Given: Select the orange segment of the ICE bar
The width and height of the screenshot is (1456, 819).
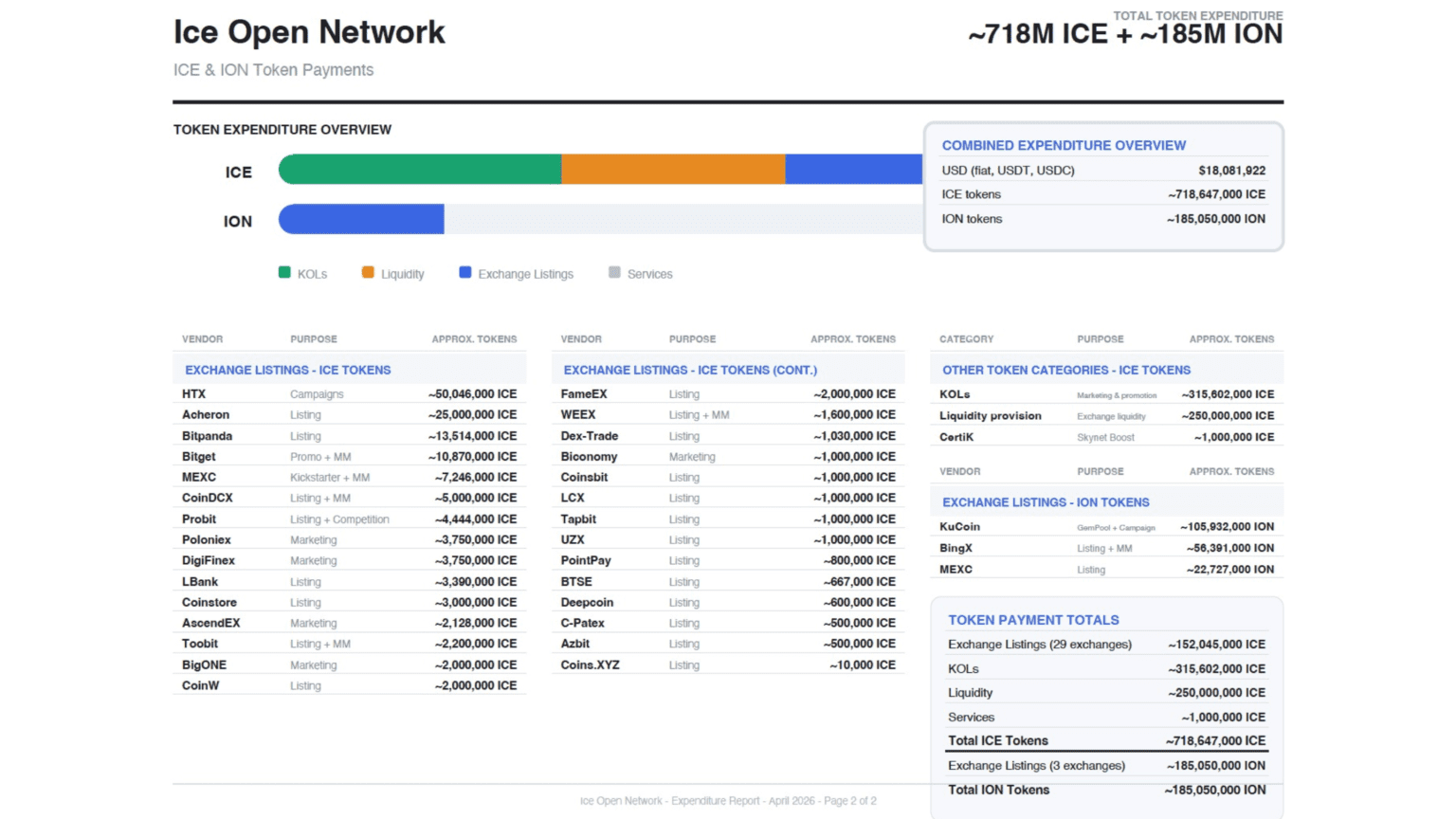Looking at the screenshot, I should pyautogui.click(x=673, y=170).
